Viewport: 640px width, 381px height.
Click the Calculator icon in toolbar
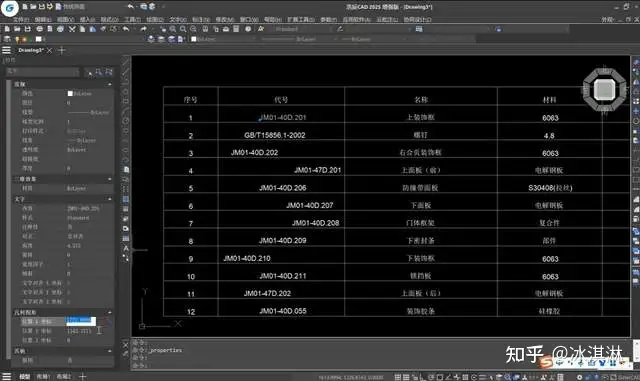click(236, 29)
